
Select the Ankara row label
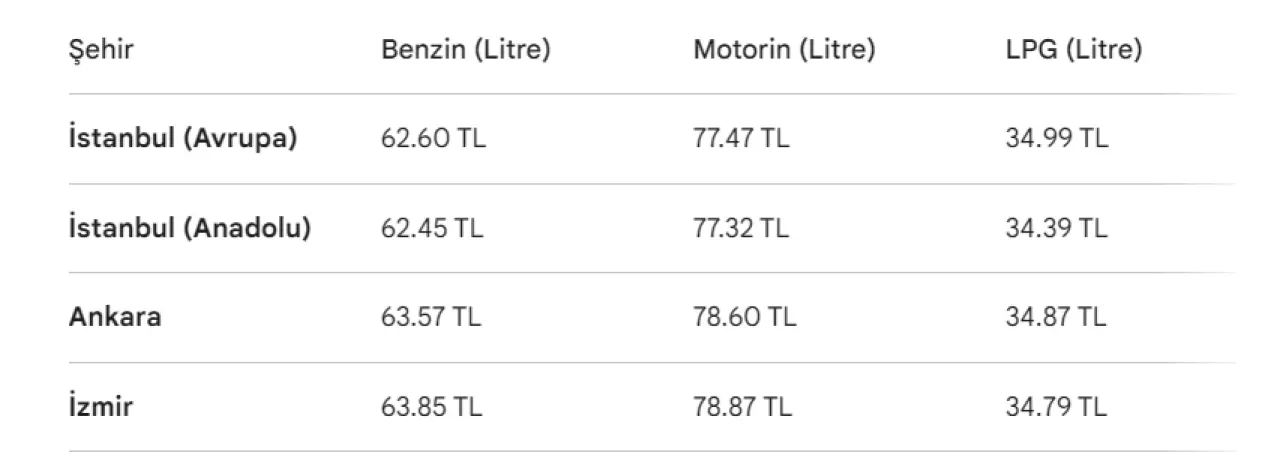(115, 317)
